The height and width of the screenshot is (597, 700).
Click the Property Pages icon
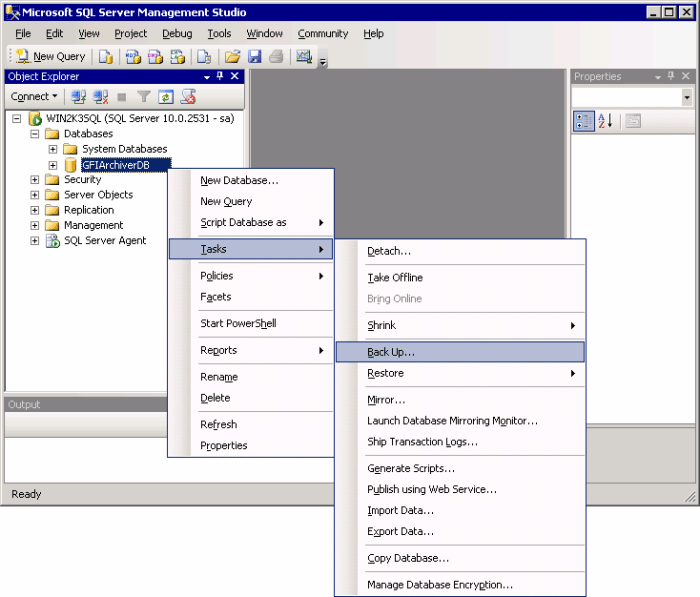coord(633,121)
